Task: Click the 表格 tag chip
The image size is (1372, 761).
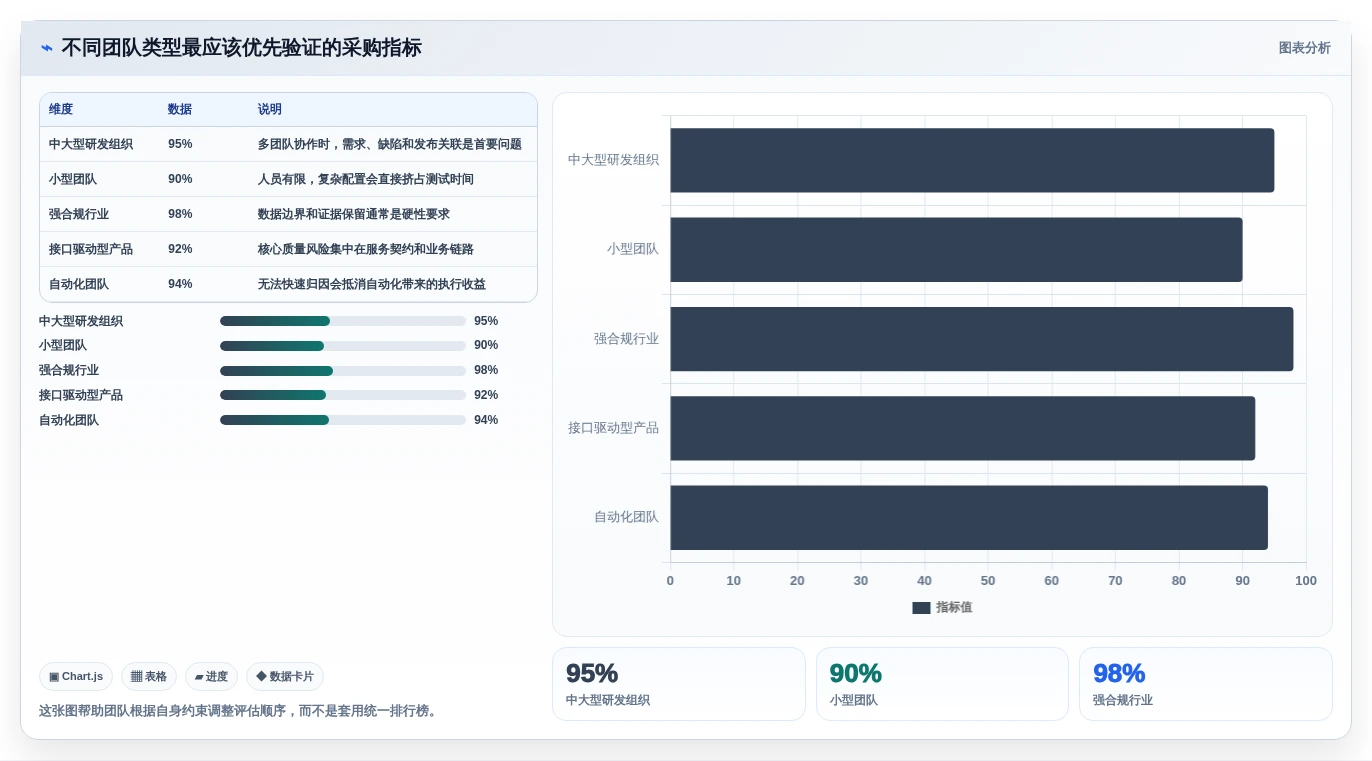Action: click(149, 677)
